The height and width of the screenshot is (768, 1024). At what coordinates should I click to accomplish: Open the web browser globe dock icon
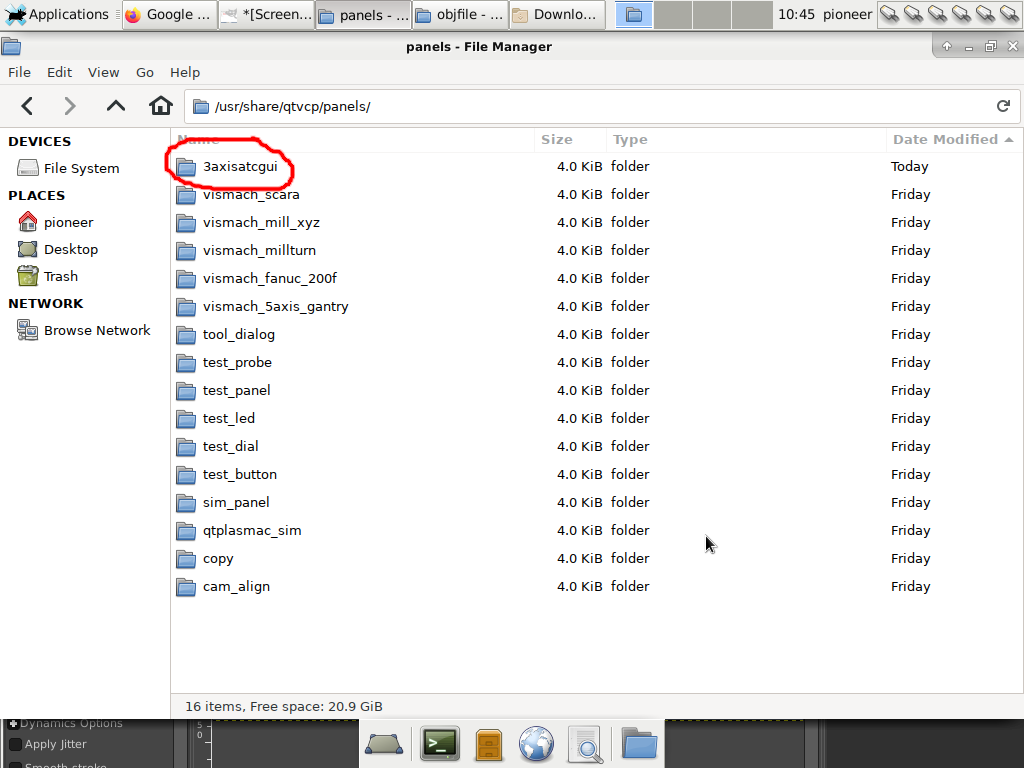537,743
